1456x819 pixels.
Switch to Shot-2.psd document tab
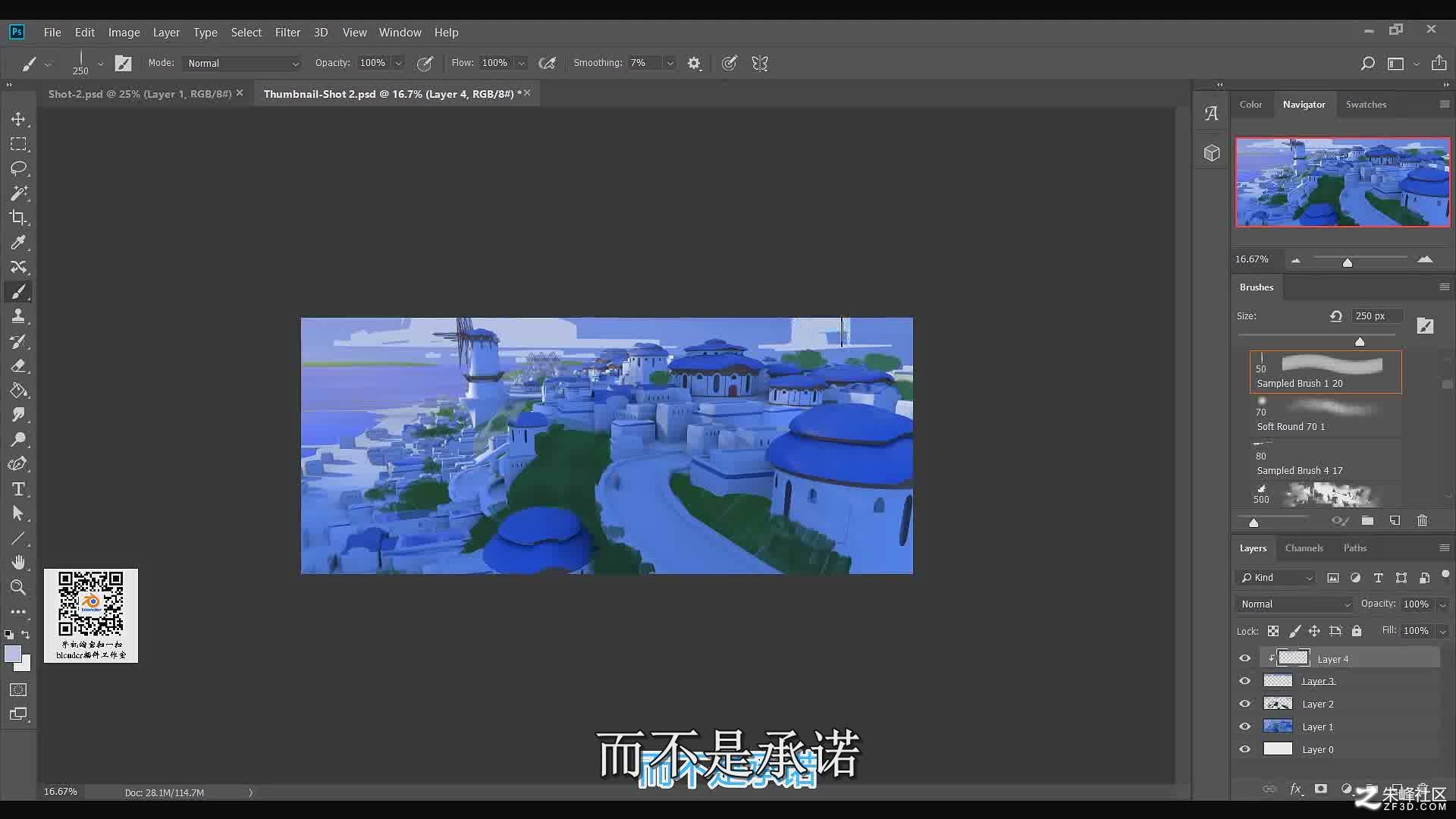(x=140, y=93)
